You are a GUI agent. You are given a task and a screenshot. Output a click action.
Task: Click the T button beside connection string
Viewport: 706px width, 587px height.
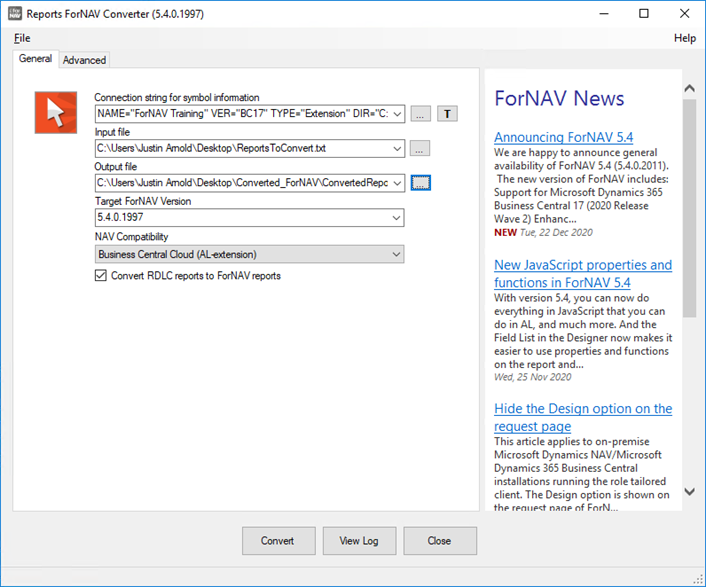(x=447, y=114)
